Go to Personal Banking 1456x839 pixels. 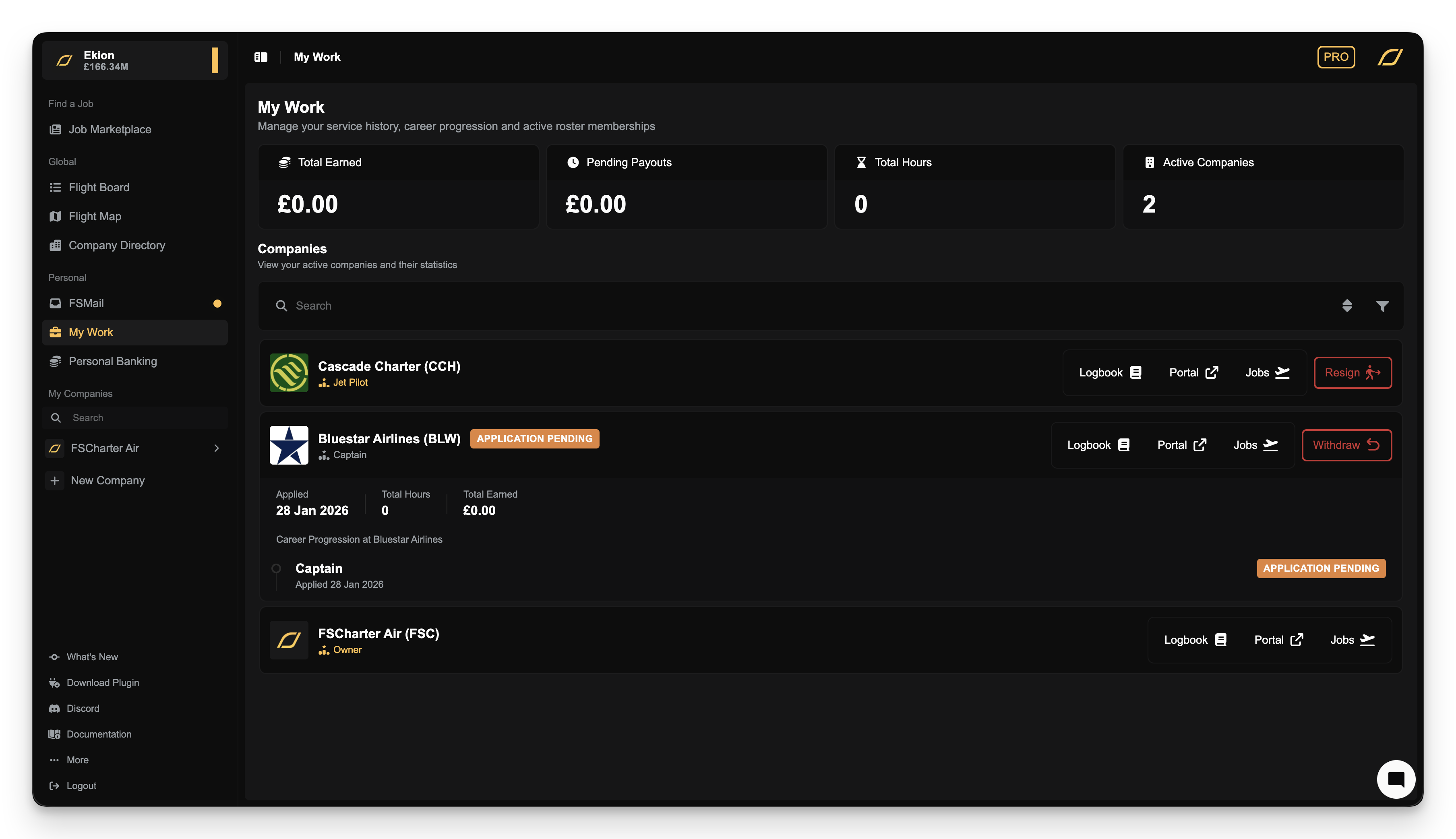[x=112, y=361]
